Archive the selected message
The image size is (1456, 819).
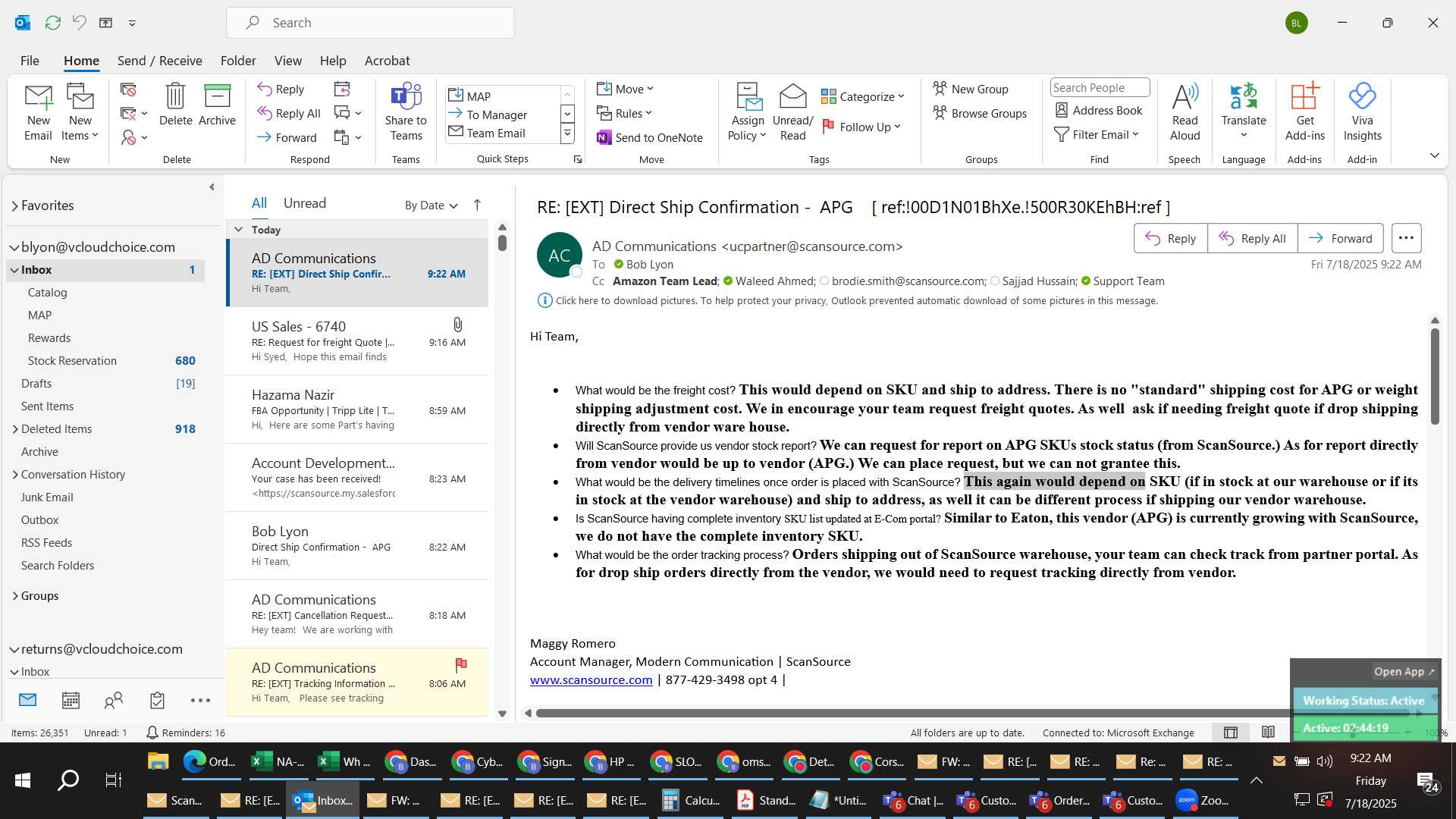[217, 105]
